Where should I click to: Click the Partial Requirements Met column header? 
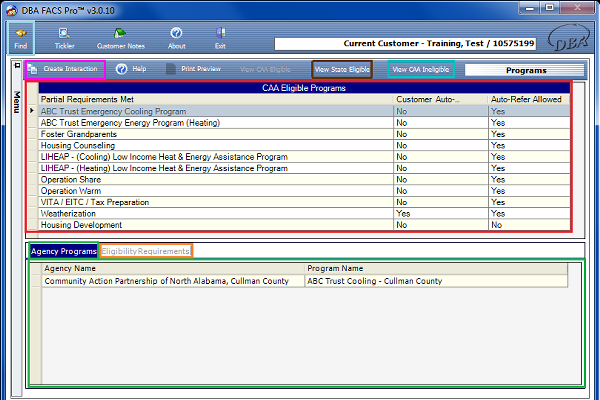(x=216, y=100)
